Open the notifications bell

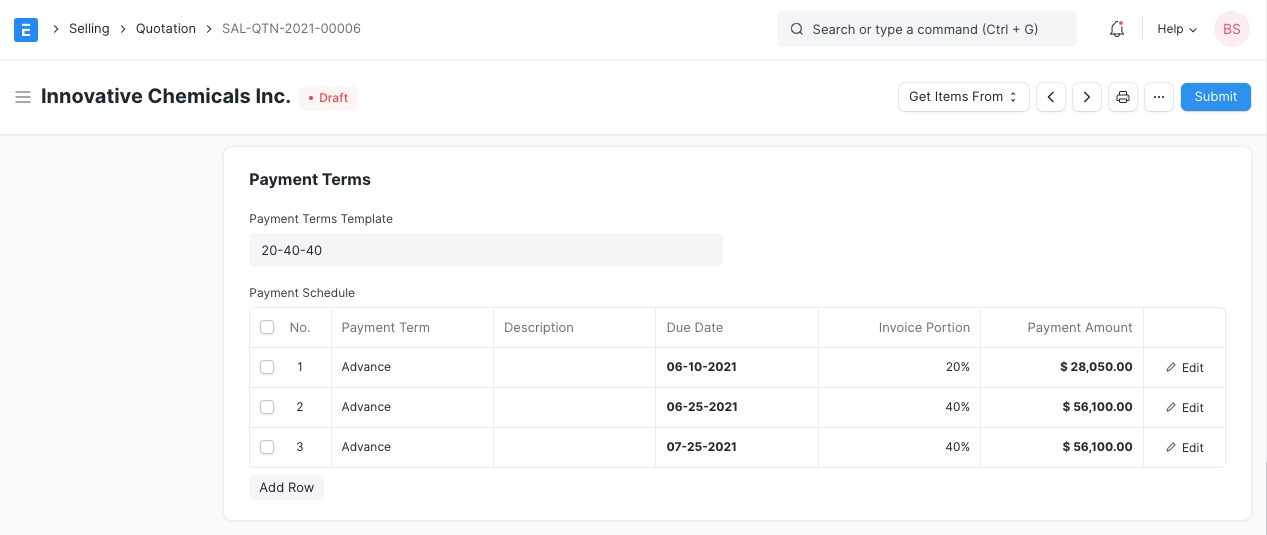click(1117, 29)
